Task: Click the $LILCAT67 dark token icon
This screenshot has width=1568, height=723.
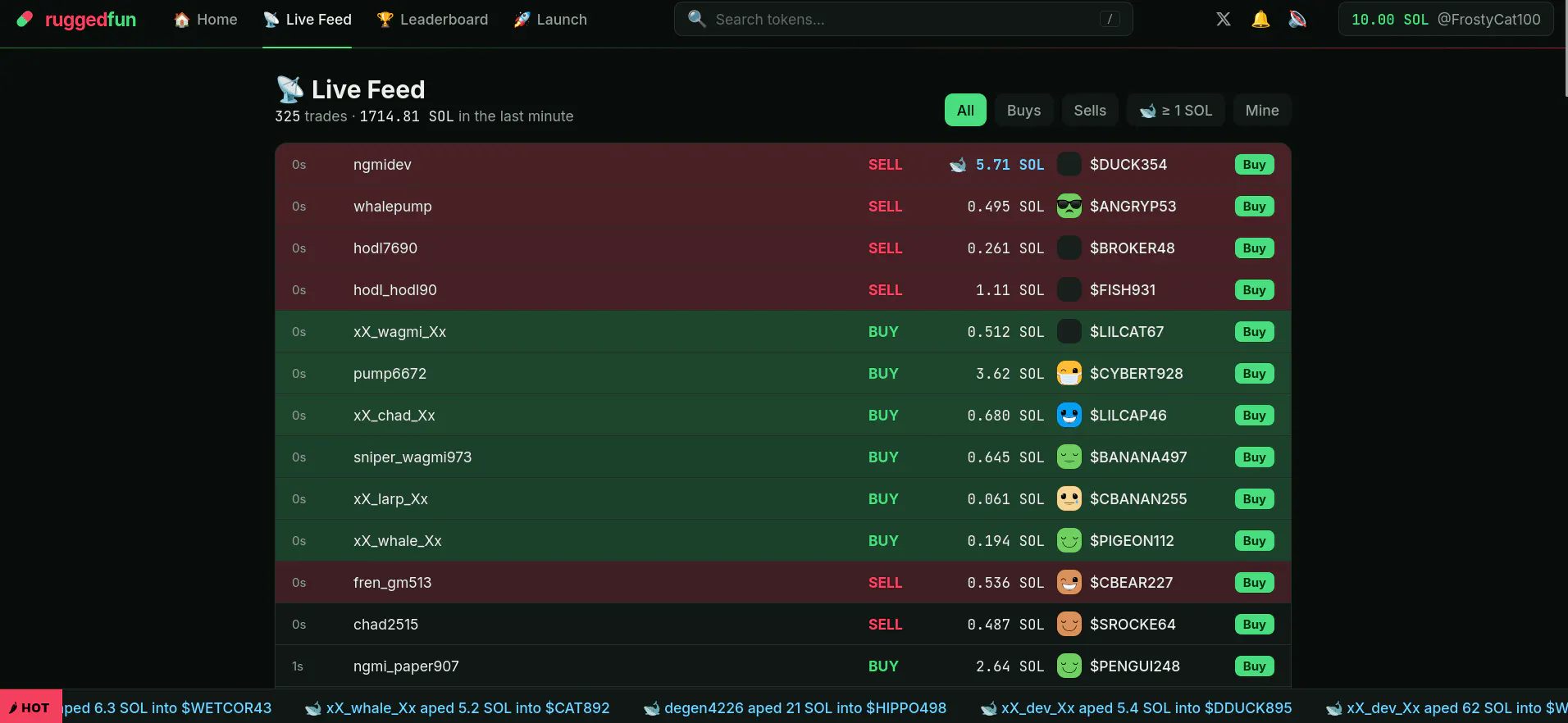Action: [1069, 332]
